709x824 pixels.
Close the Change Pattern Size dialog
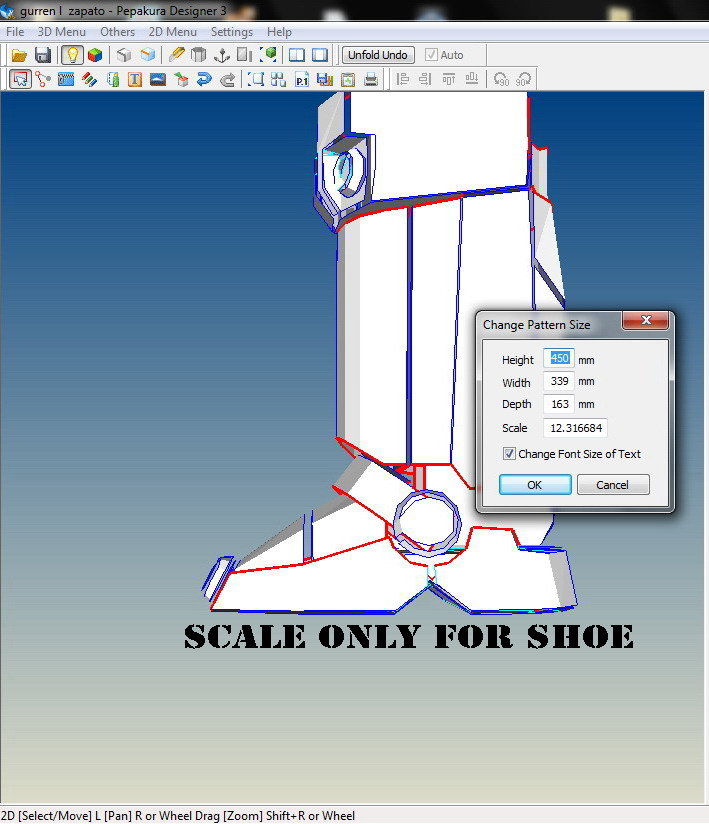click(646, 320)
